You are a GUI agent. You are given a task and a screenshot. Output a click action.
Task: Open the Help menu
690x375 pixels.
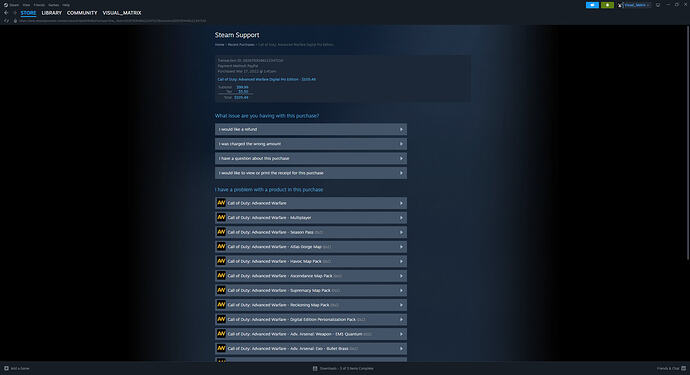click(x=66, y=5)
